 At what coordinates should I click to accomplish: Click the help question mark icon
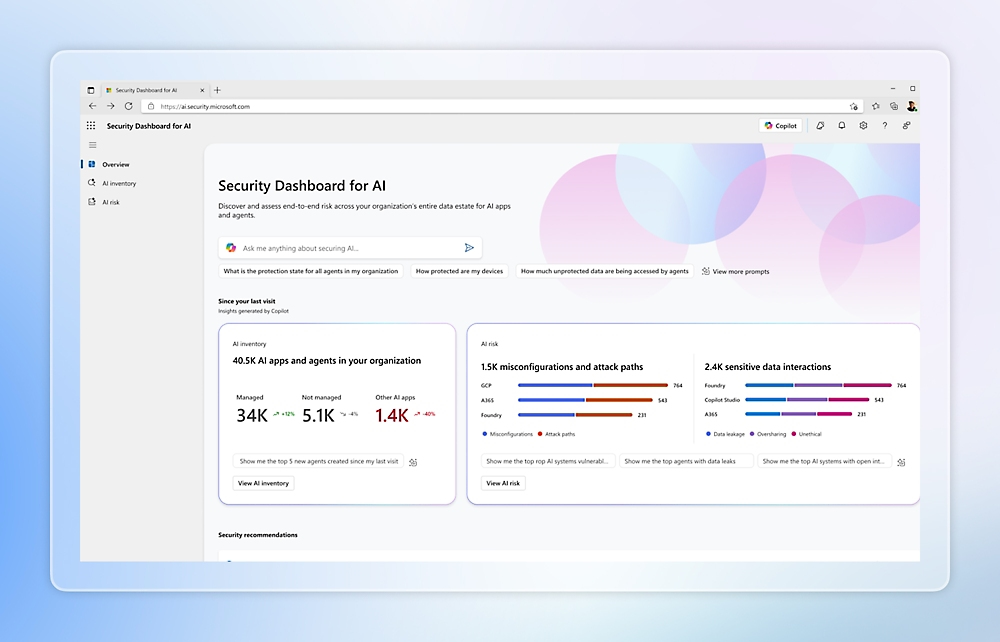pyautogui.click(x=884, y=126)
